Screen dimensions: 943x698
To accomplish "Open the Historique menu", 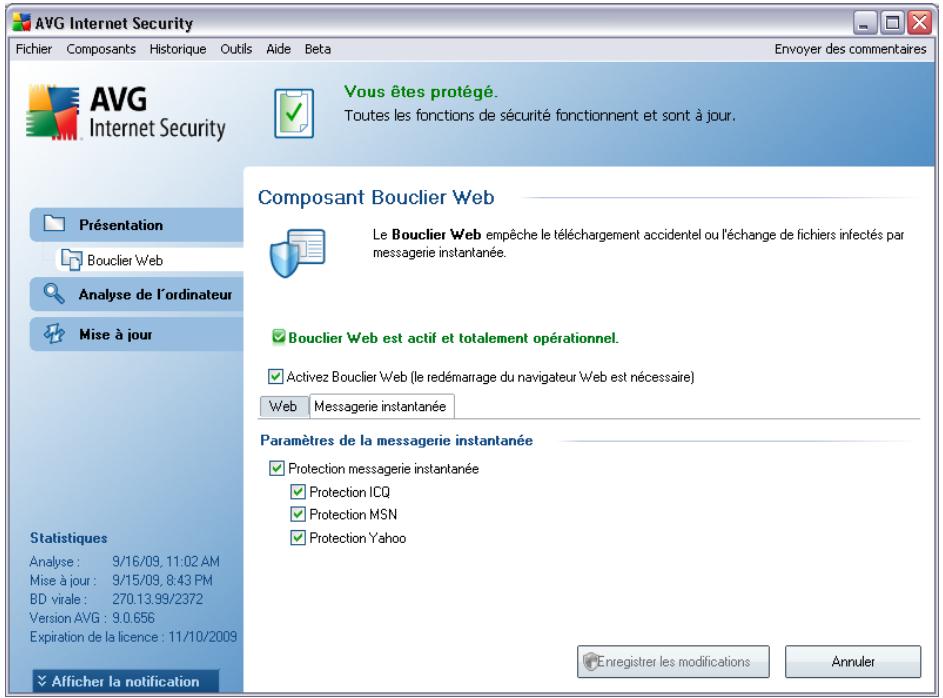I will [178, 49].
